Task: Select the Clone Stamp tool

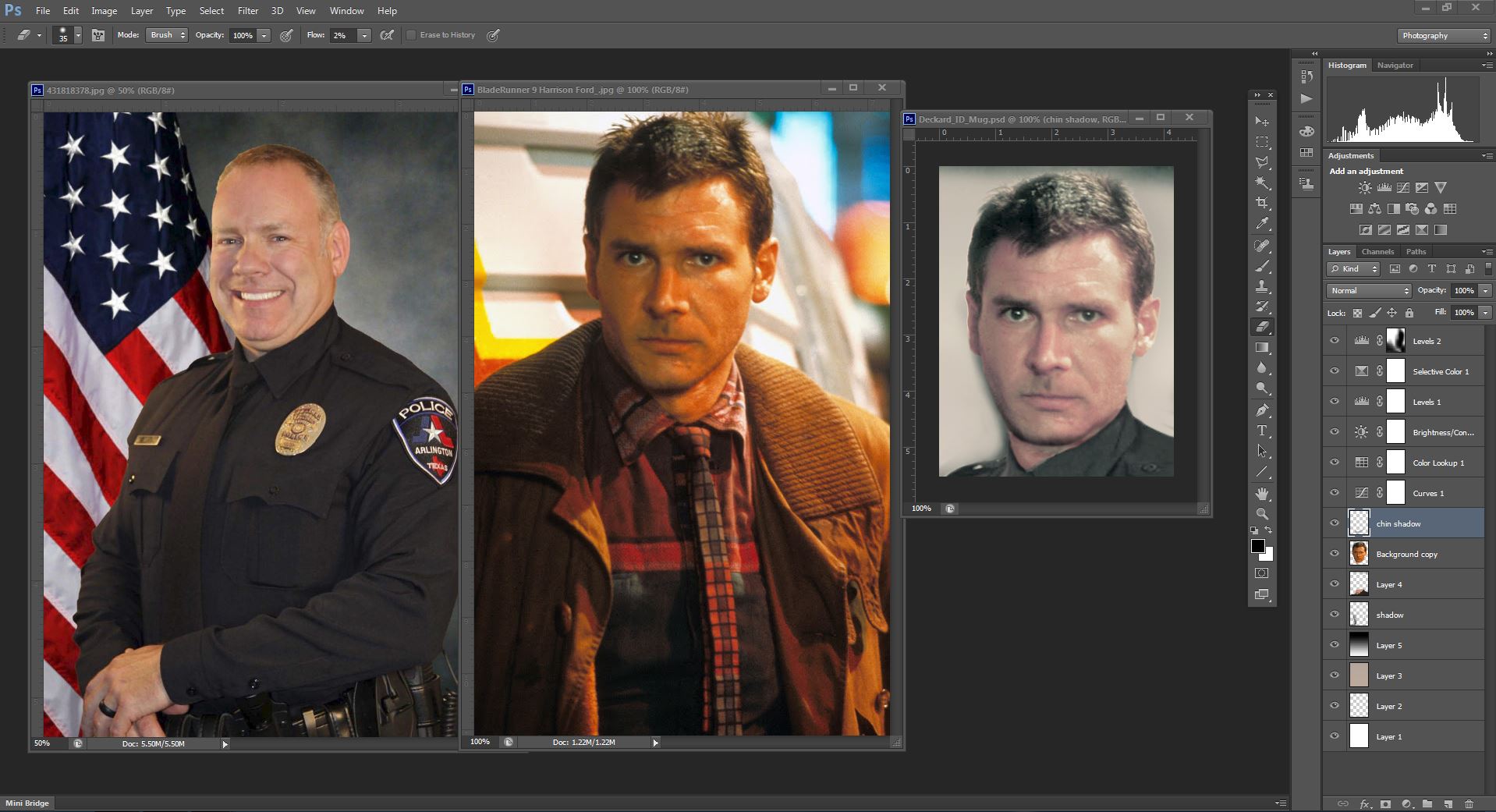Action: 1262,286
